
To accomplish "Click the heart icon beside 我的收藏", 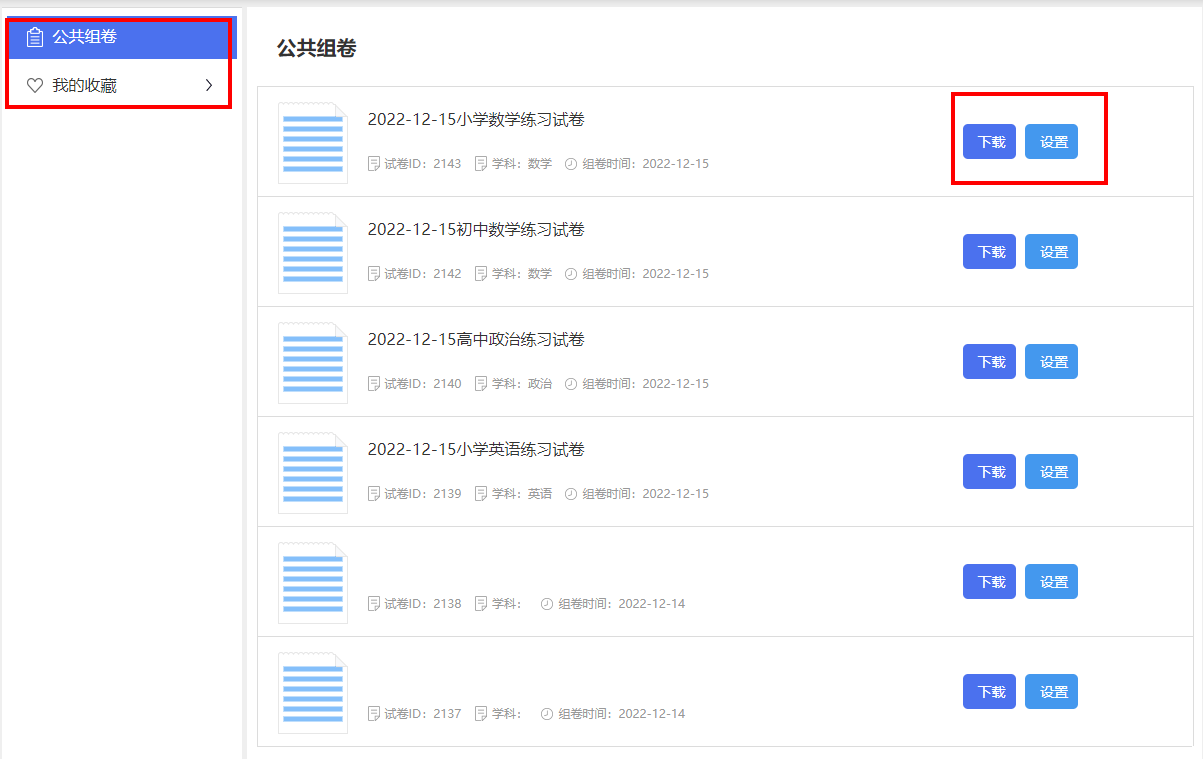I will [x=35, y=86].
